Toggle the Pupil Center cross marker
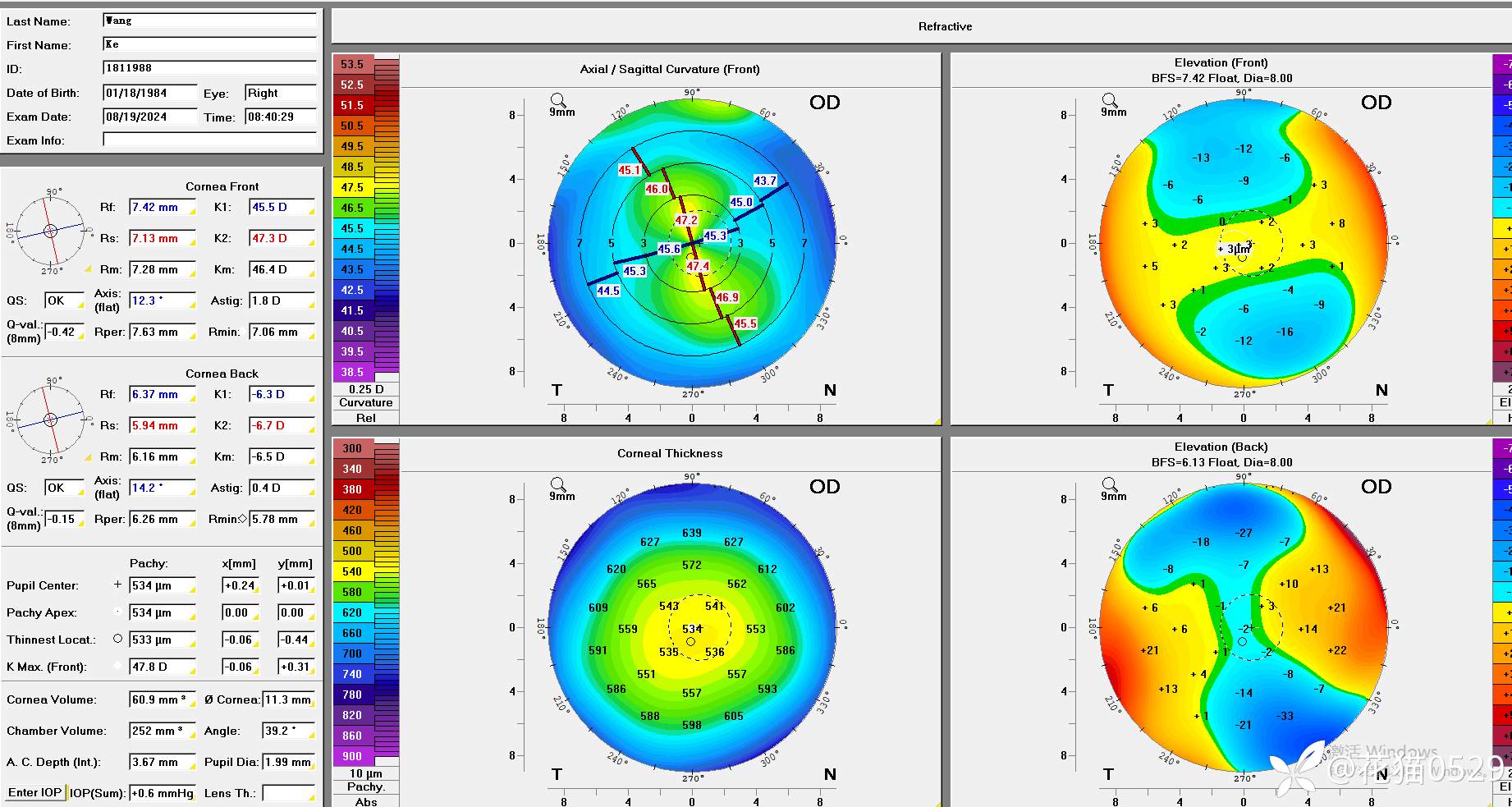Screen dimensions: 1512x807 [x=117, y=585]
